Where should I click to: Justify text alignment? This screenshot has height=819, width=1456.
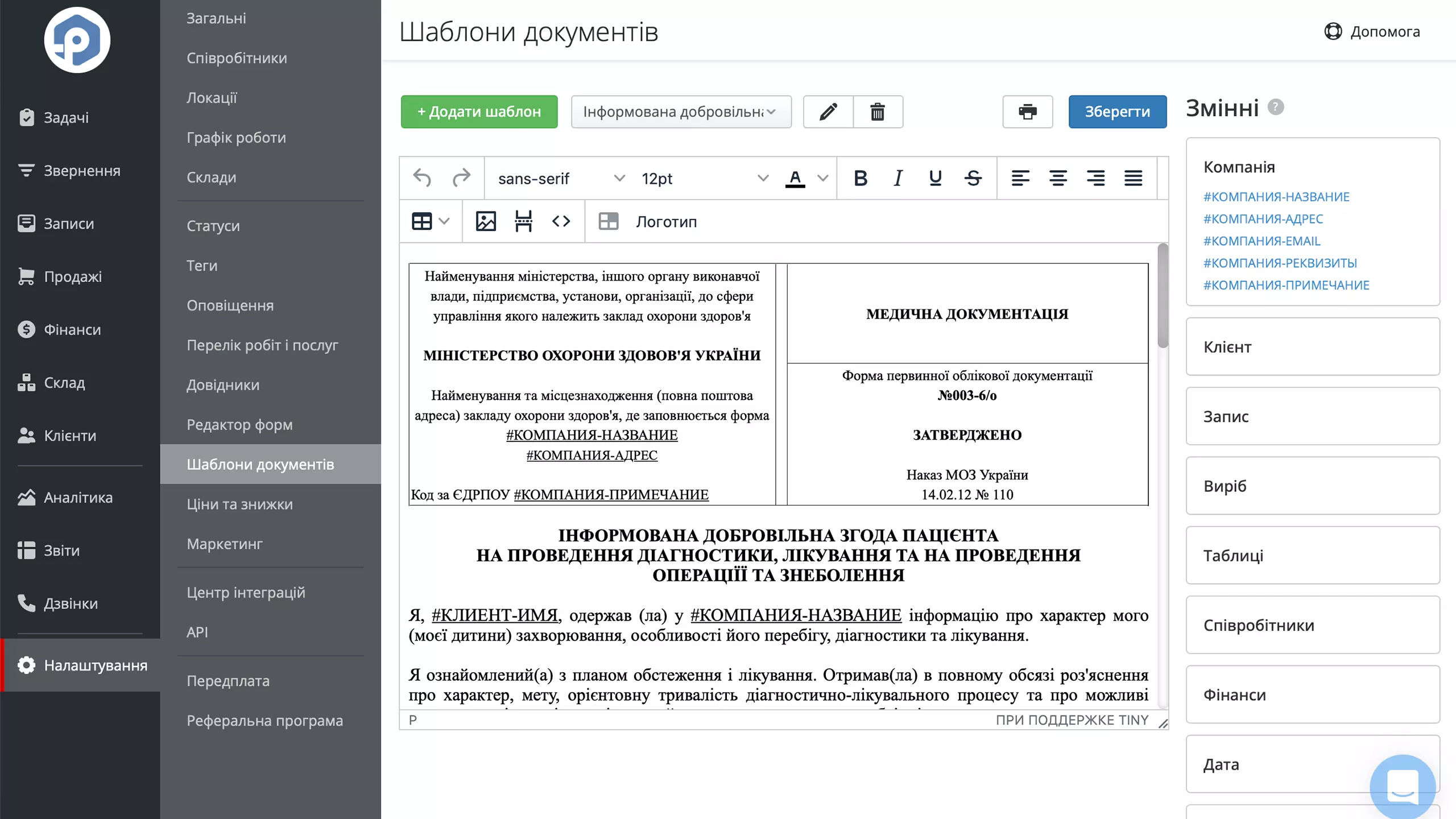[1133, 178]
